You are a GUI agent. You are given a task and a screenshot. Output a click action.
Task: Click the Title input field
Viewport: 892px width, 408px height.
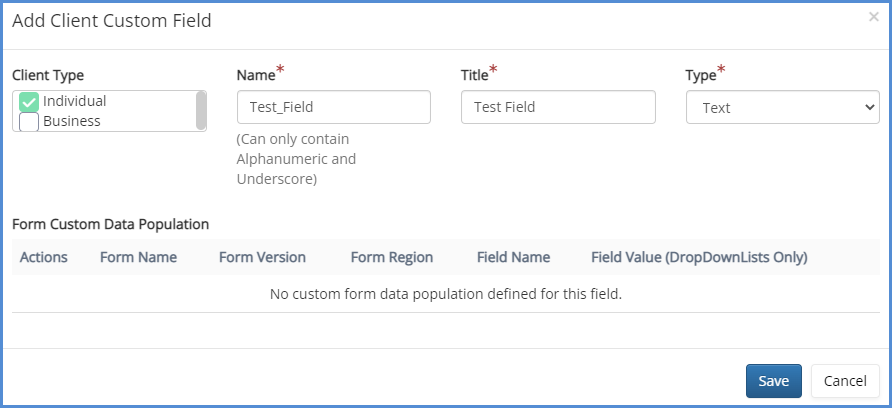click(557, 107)
